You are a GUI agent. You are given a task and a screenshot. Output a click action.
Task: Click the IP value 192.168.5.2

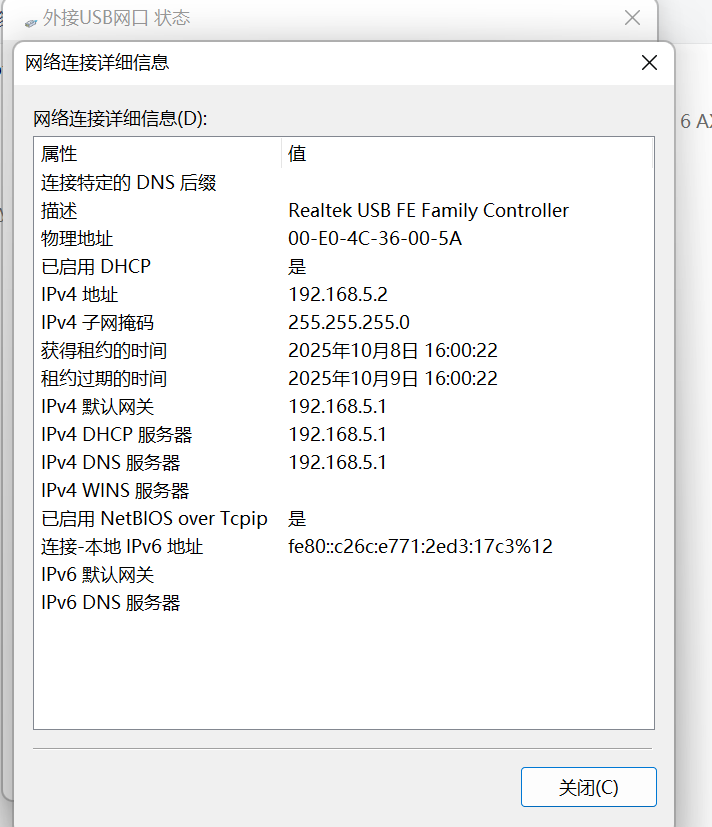pos(338,294)
